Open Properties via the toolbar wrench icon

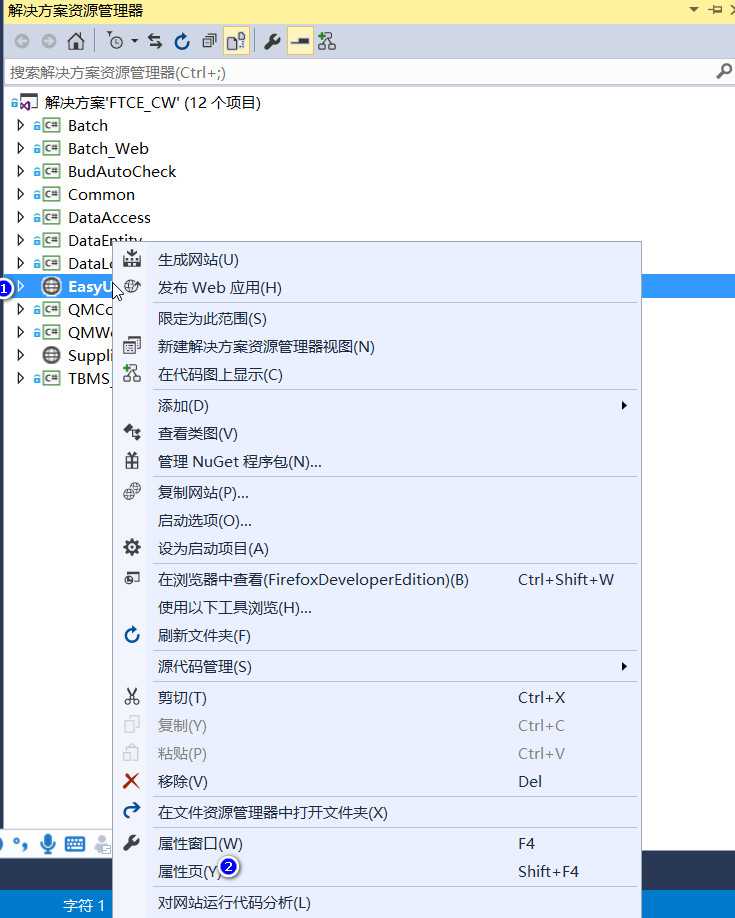[x=272, y=42]
